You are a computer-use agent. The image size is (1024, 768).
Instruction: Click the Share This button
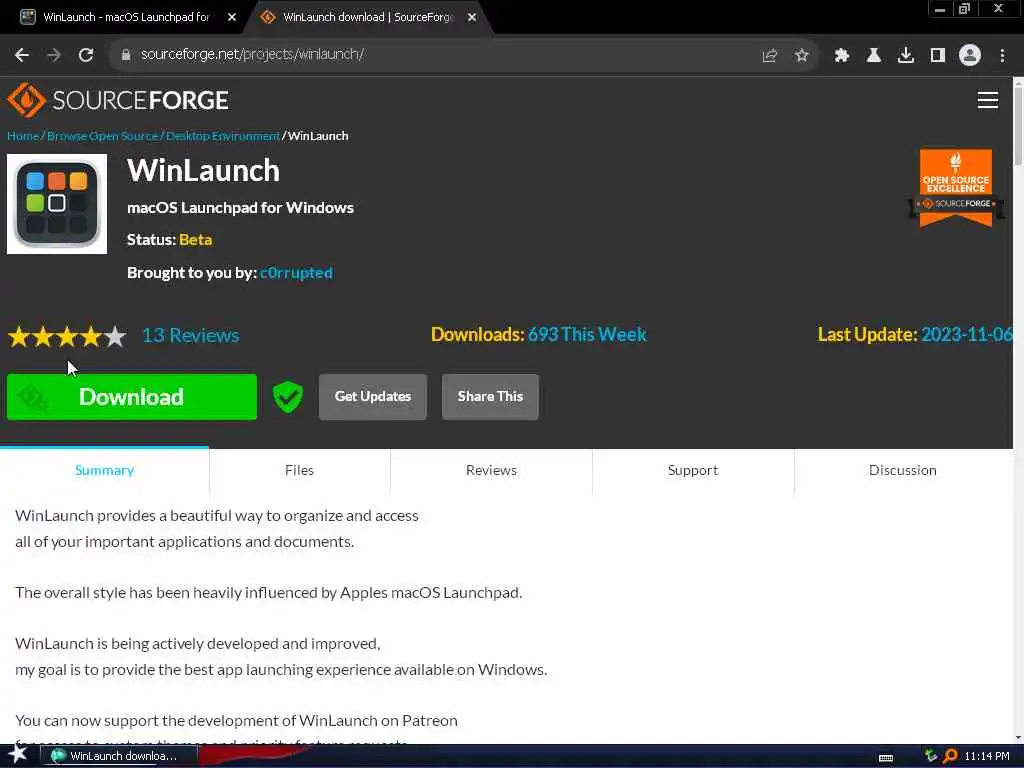tap(490, 396)
